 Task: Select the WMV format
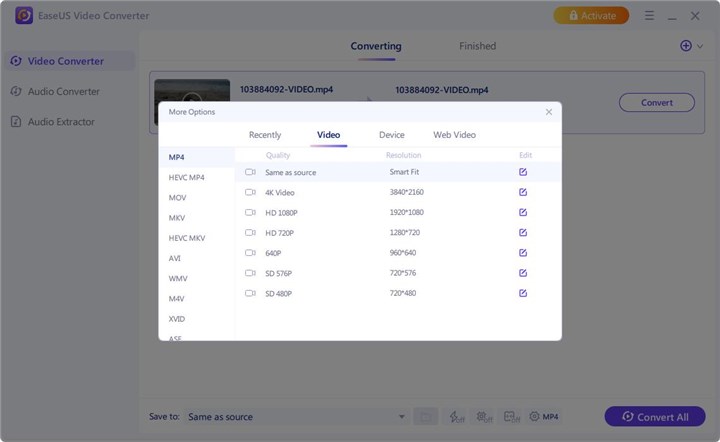coord(178,278)
